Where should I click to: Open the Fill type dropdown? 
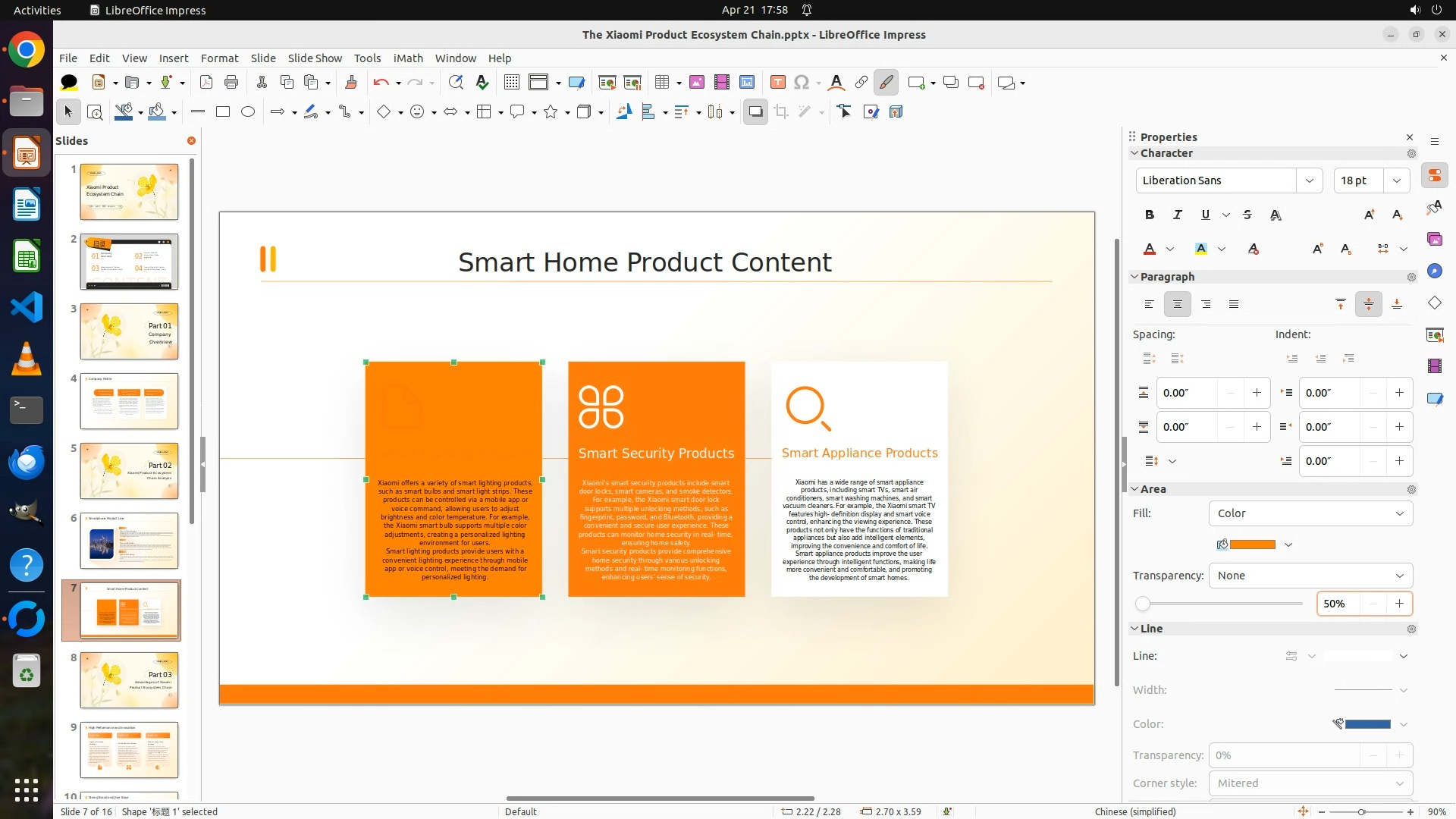tap(1310, 513)
